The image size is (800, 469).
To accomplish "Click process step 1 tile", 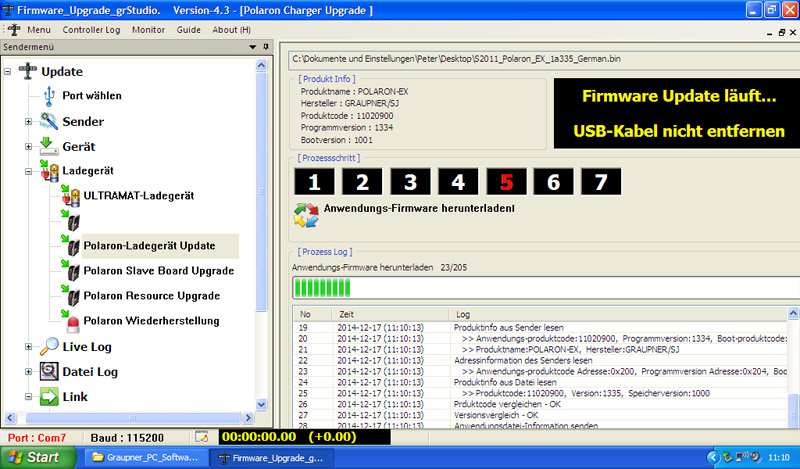I will [x=314, y=182].
